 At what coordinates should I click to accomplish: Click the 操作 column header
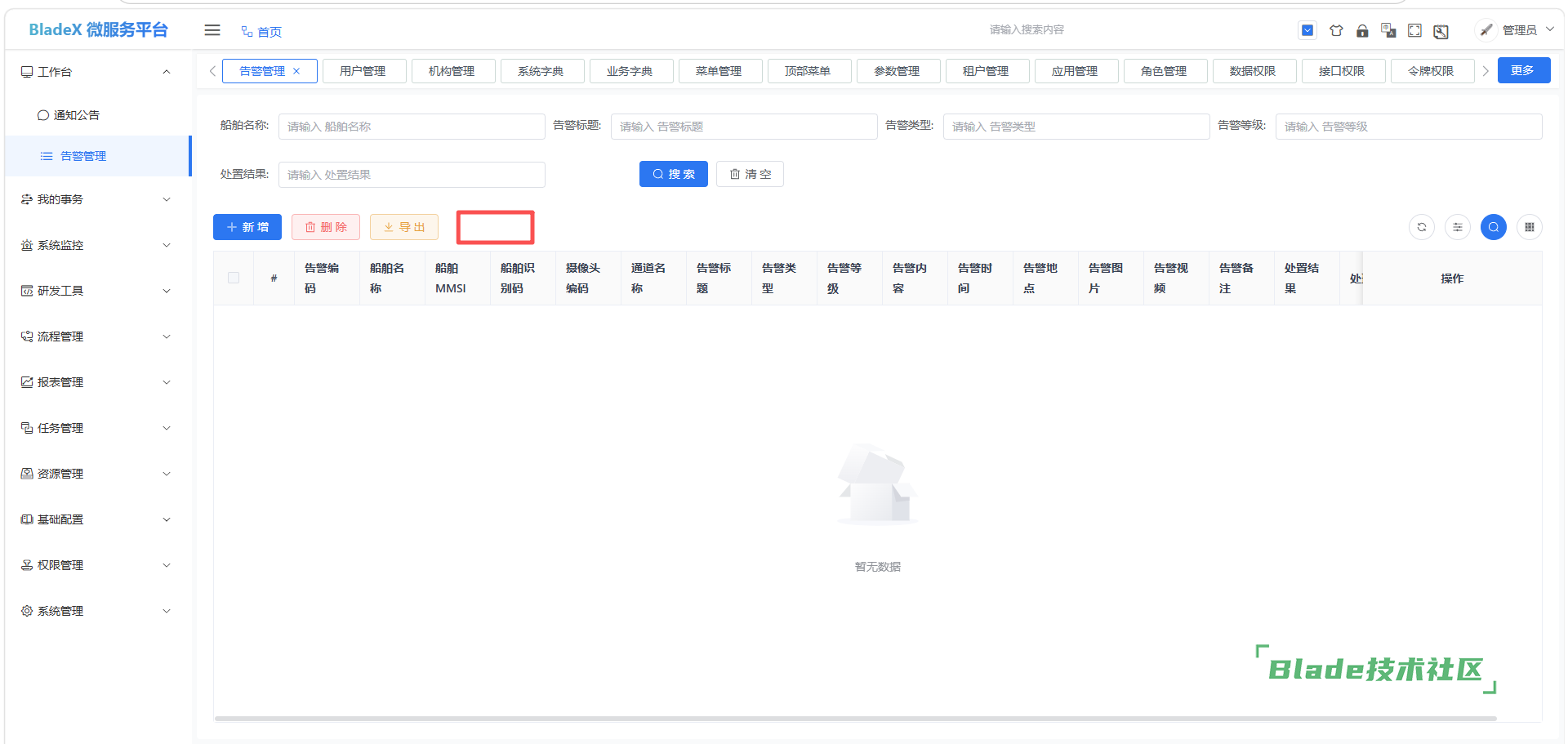[1452, 278]
